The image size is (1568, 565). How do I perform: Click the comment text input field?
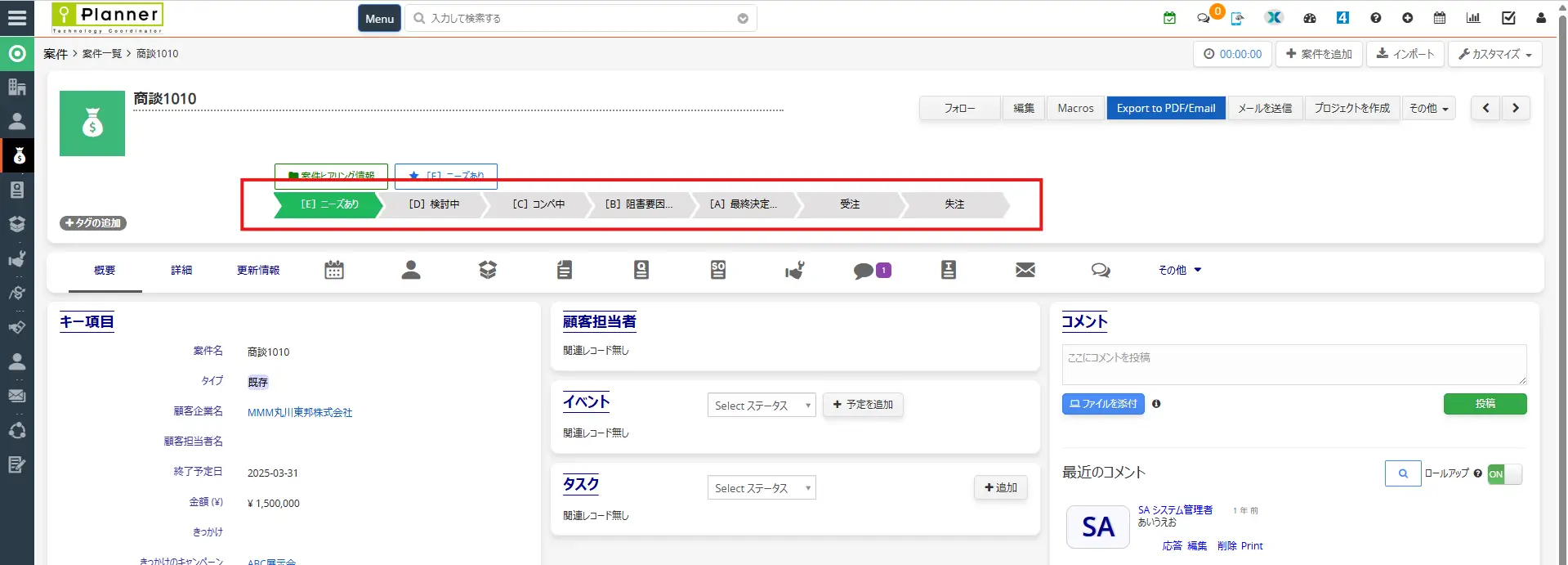pos(1293,365)
